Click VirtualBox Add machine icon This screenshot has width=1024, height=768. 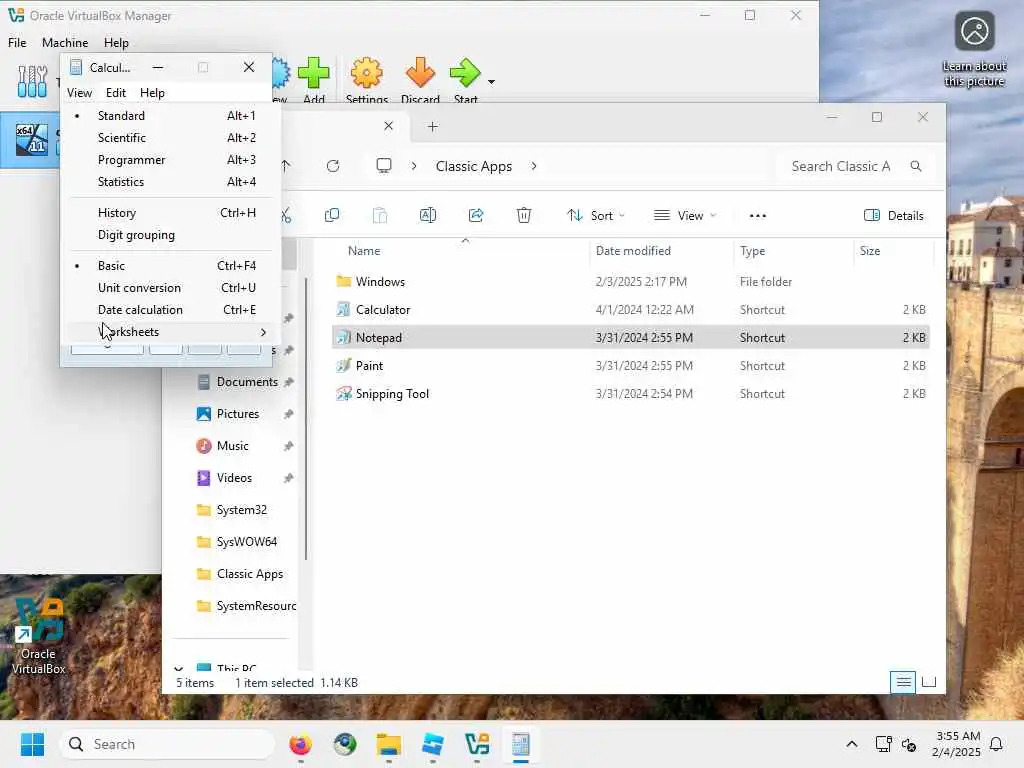tap(313, 72)
